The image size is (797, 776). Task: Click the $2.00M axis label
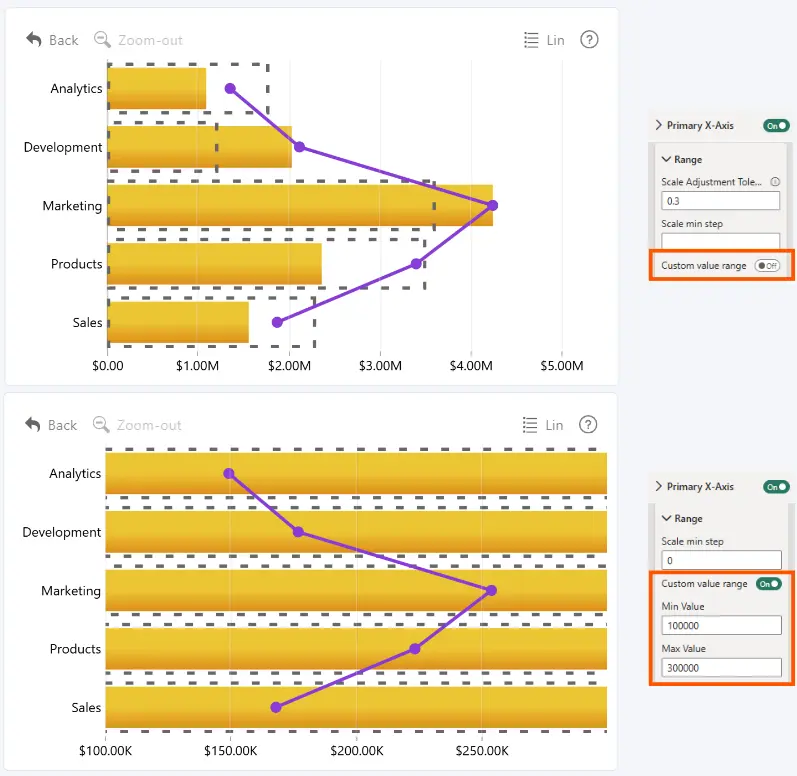click(289, 366)
